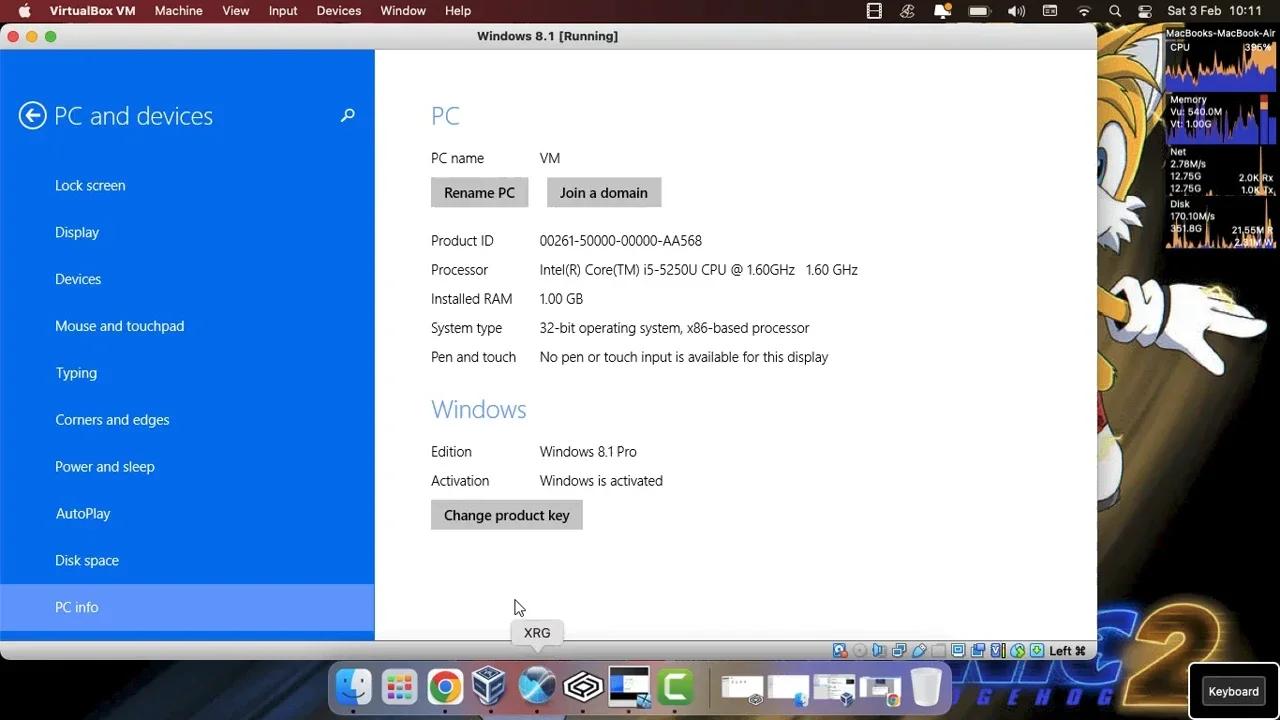1280x720 pixels.
Task: Open the shared folders icon in VM status bar
Action: (937, 650)
